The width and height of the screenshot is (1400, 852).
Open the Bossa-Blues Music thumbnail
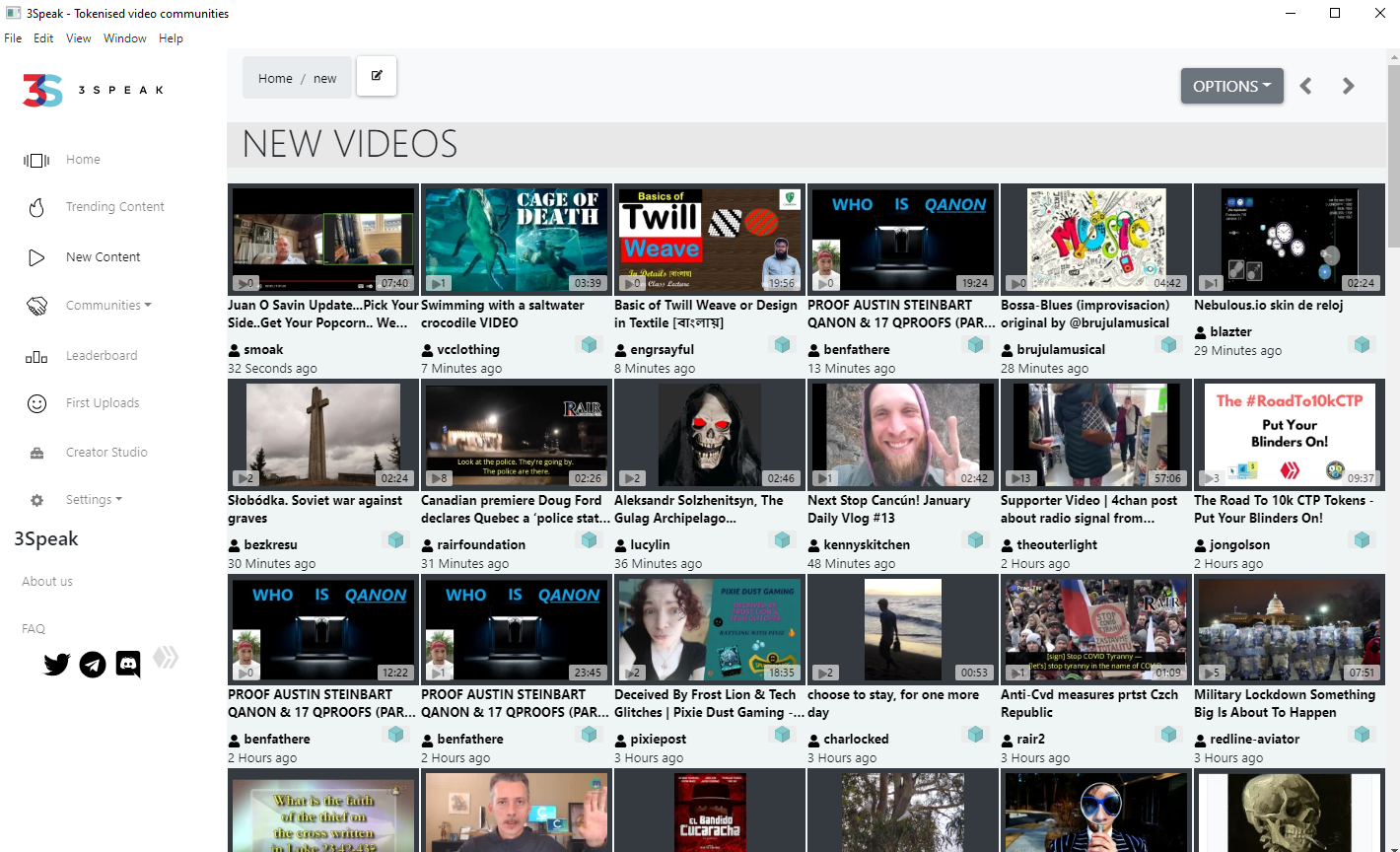click(1096, 241)
